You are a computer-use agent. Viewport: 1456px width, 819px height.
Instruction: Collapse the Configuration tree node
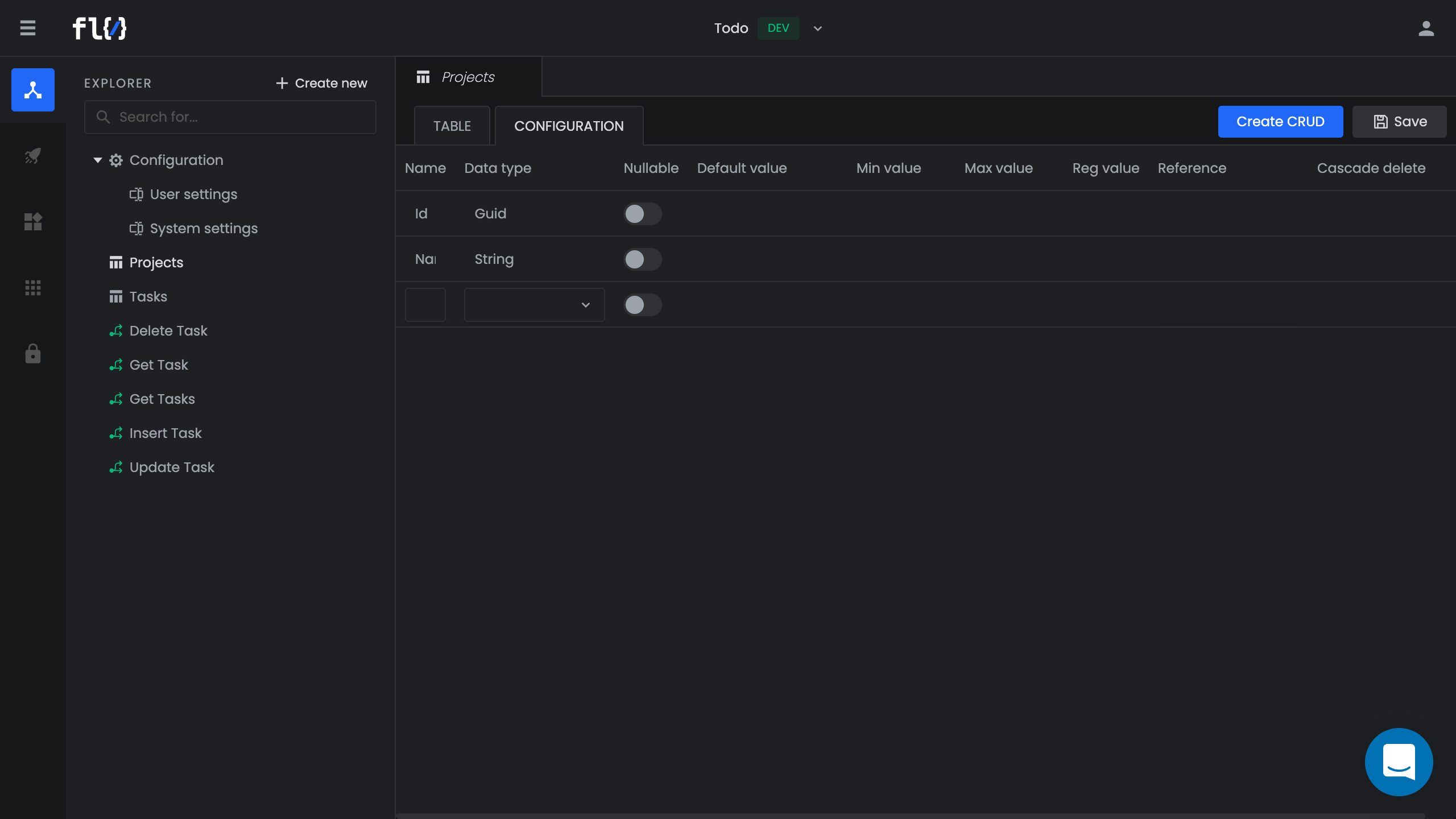(98, 160)
